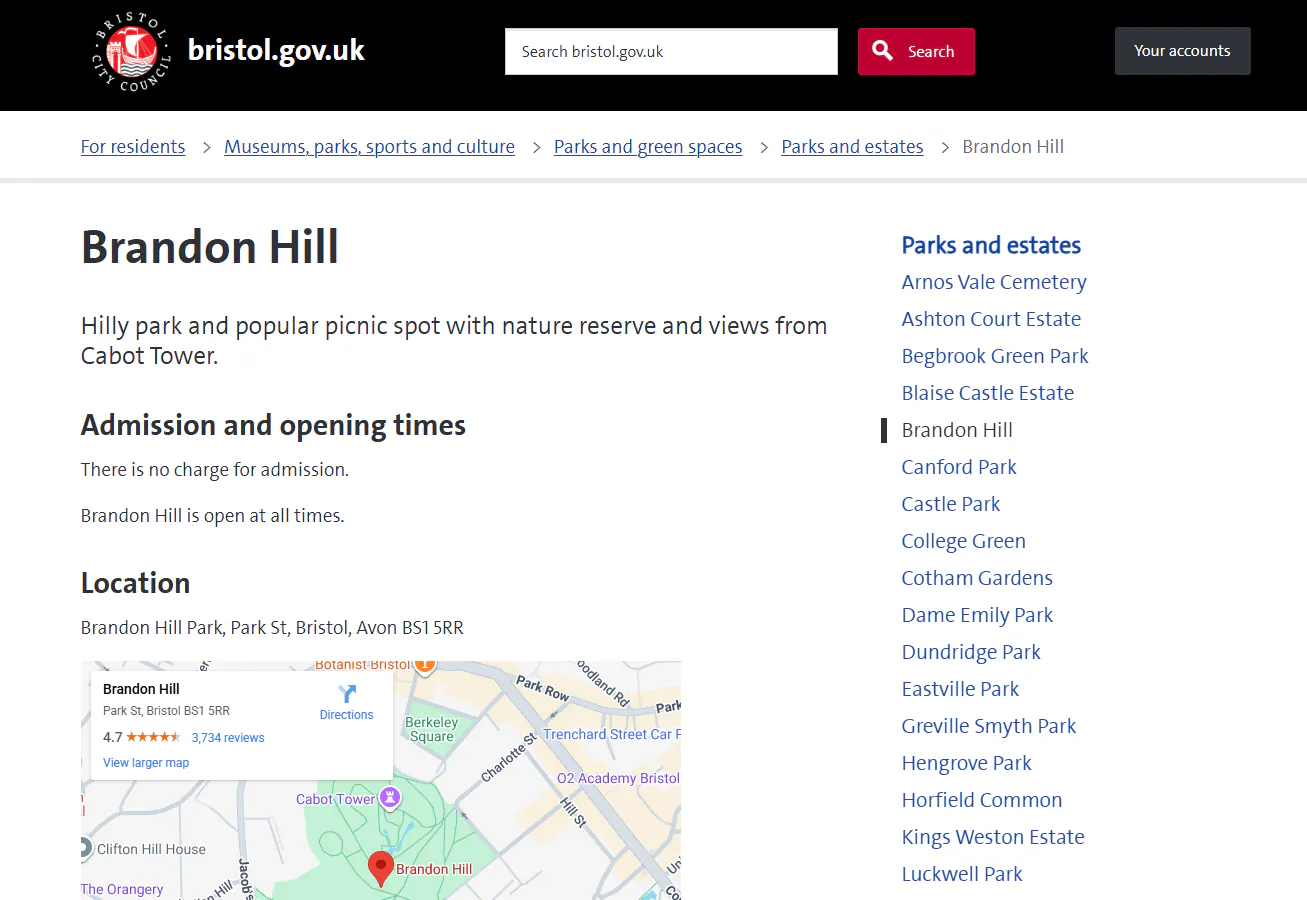1307x900 pixels.
Task: Open Blaise Castle Estate page
Action: (987, 393)
